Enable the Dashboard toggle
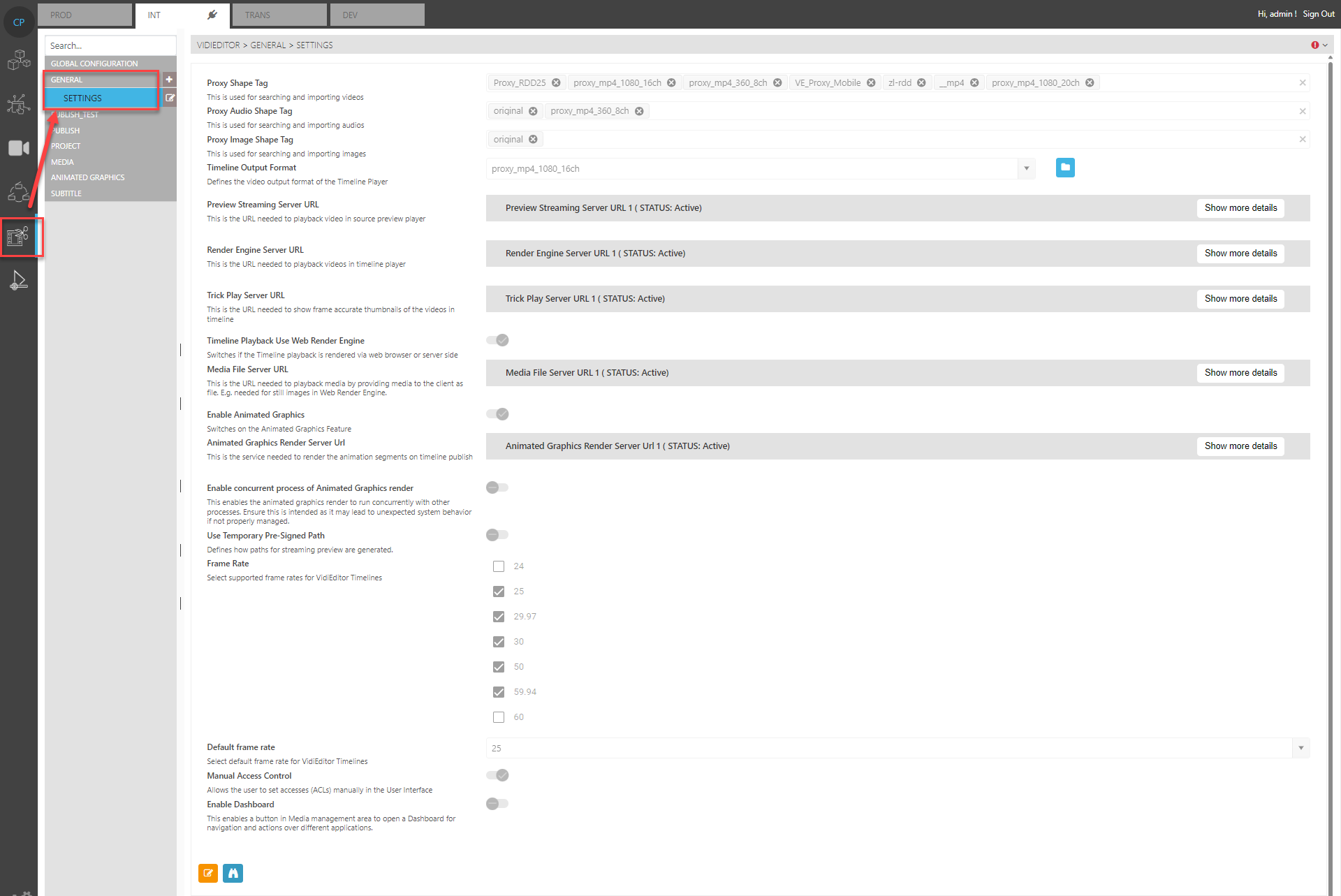The image size is (1341, 896). click(x=497, y=804)
